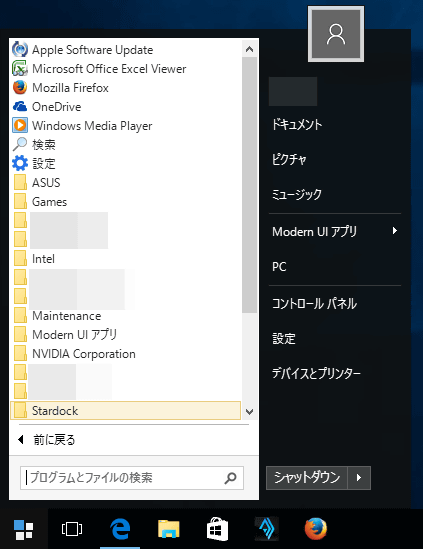Screen dimensions: 423x549
Task: Click the Intel folder icon
Action: [21, 258]
